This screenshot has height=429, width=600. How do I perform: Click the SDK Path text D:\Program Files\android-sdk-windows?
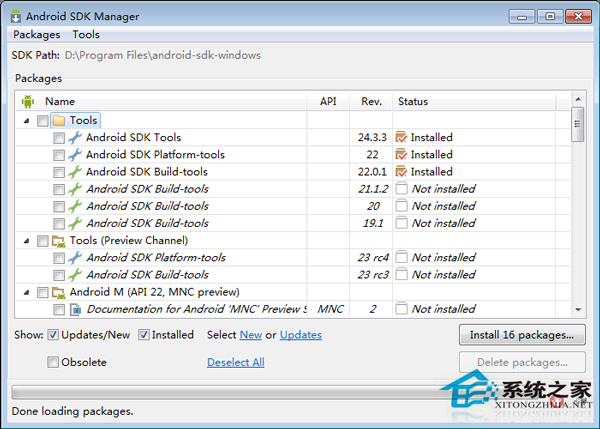pos(163,55)
